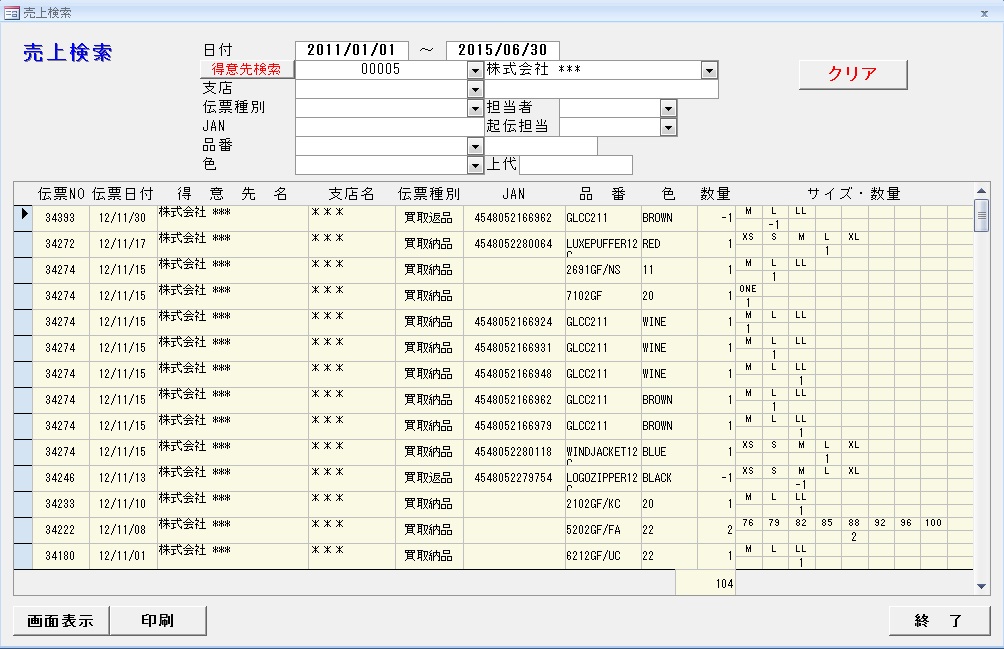
Task: Open the 伝票種別 dropdown list
Action: tap(475, 108)
